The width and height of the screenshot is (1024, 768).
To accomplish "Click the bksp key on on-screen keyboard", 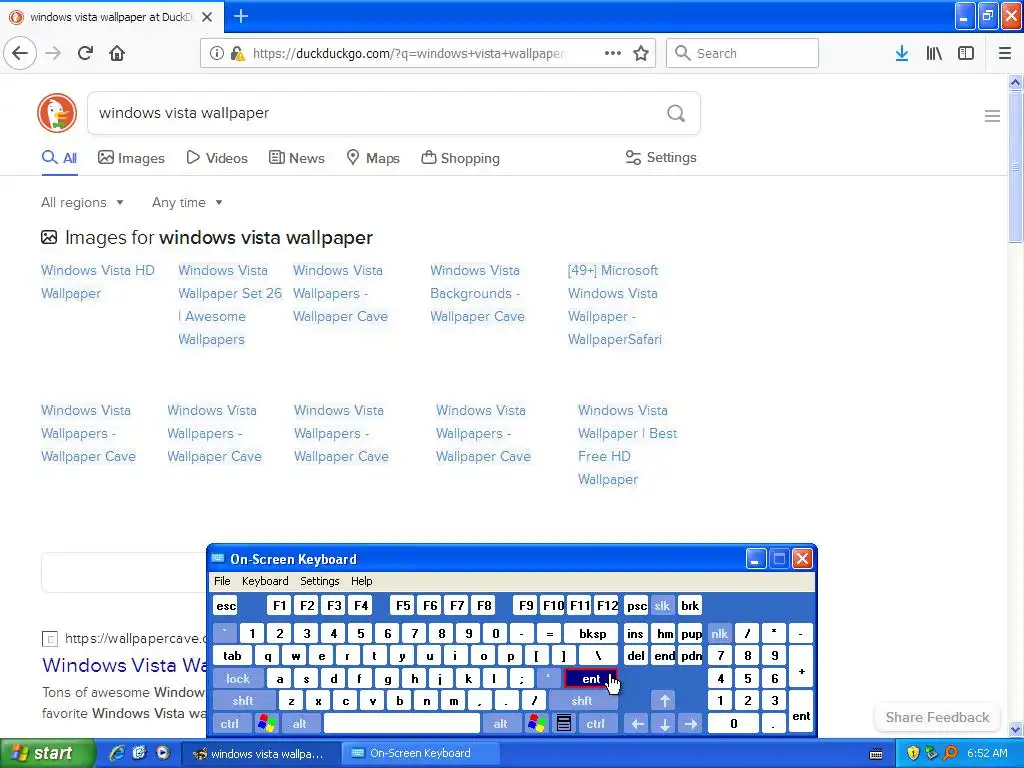I will (592, 633).
